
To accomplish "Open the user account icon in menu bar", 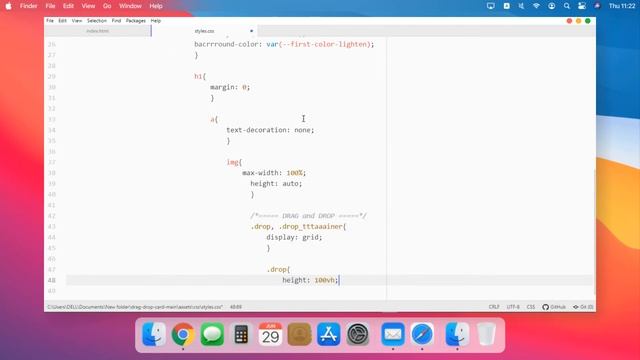I will (551, 6).
